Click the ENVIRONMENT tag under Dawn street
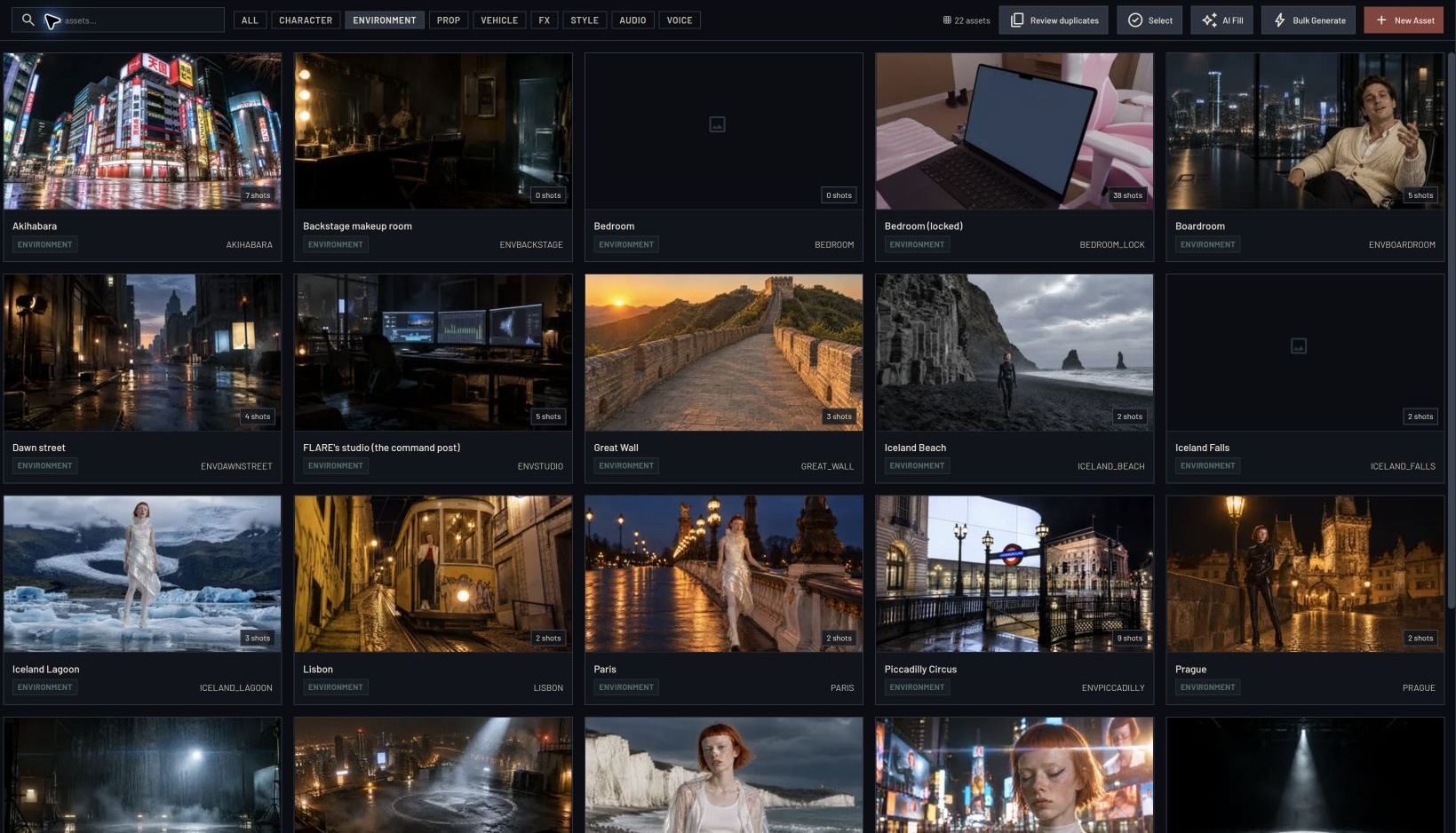Image resolution: width=1456 pixels, height=833 pixels. tap(44, 465)
